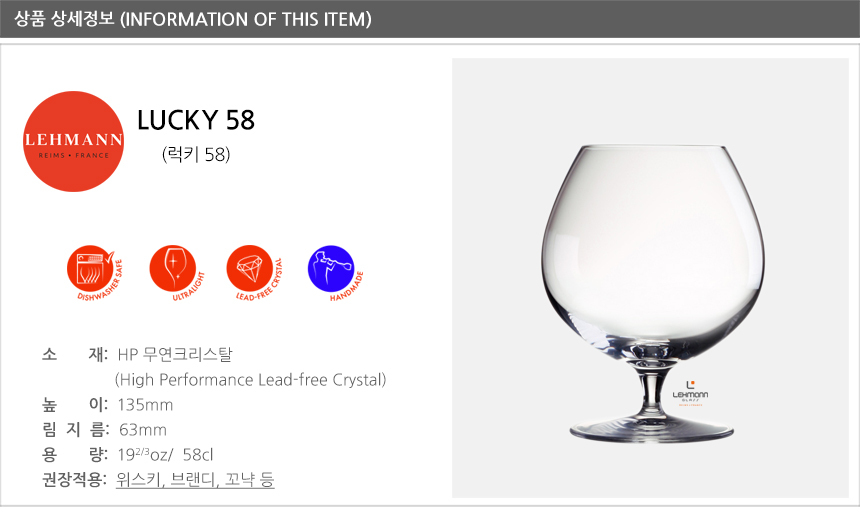Click the 럭키 58 Korean subtitle

196,155
